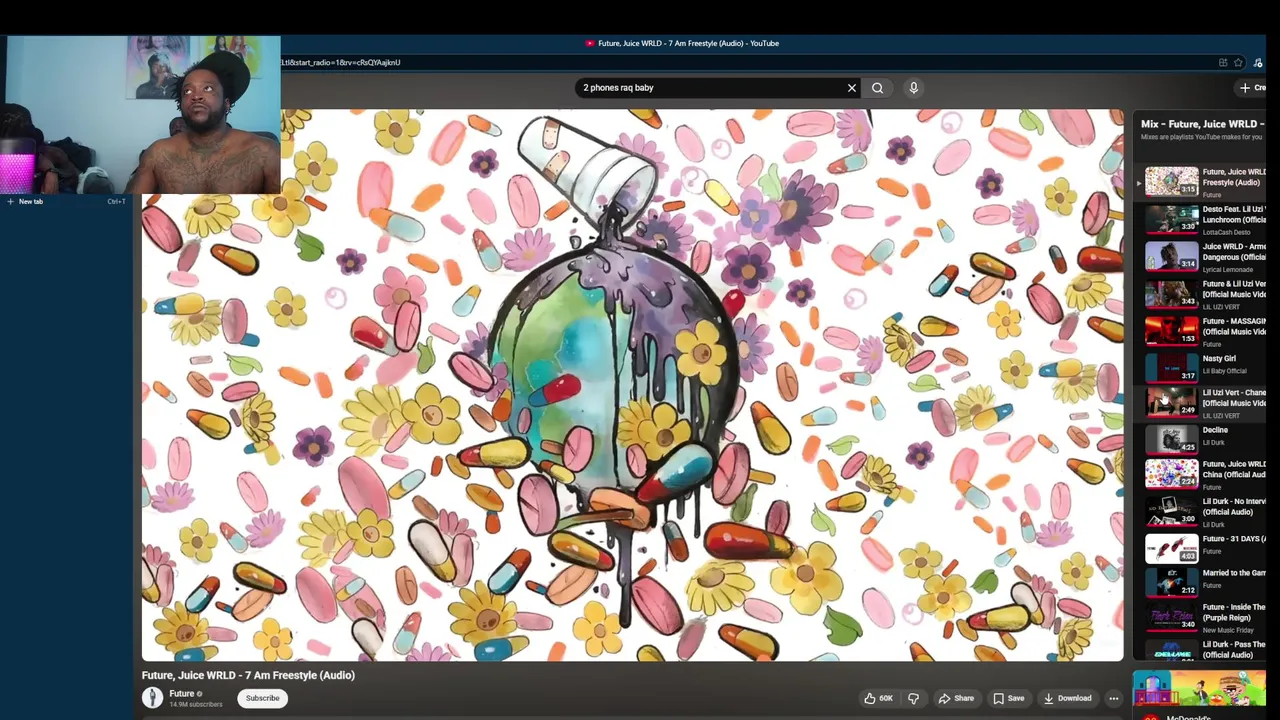This screenshot has width=1280, height=720.
Task: Play 'Future - 31 DAYS' thumbnail
Action: click(1171, 548)
